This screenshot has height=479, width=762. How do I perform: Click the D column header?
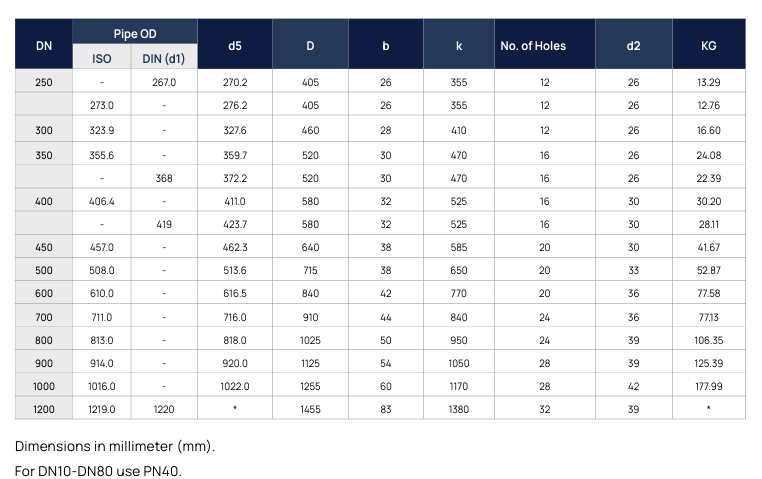[310, 46]
